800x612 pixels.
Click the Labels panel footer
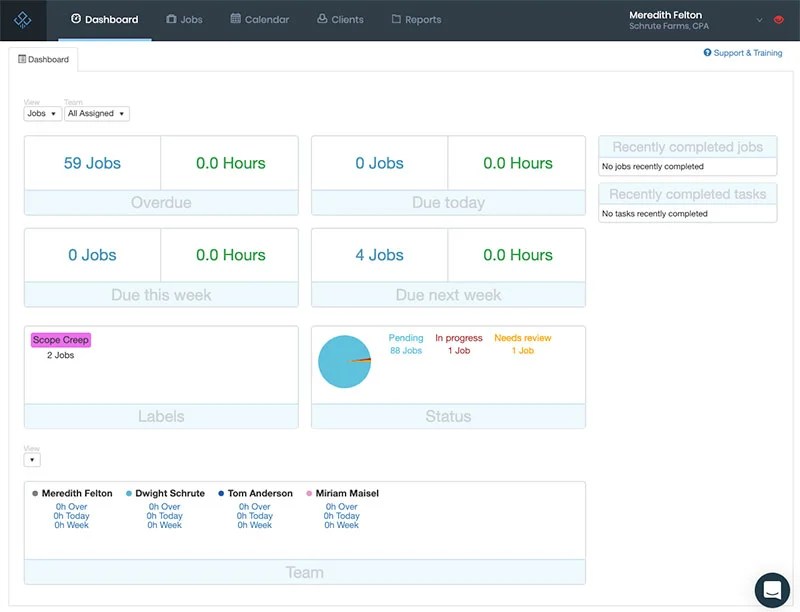point(161,416)
